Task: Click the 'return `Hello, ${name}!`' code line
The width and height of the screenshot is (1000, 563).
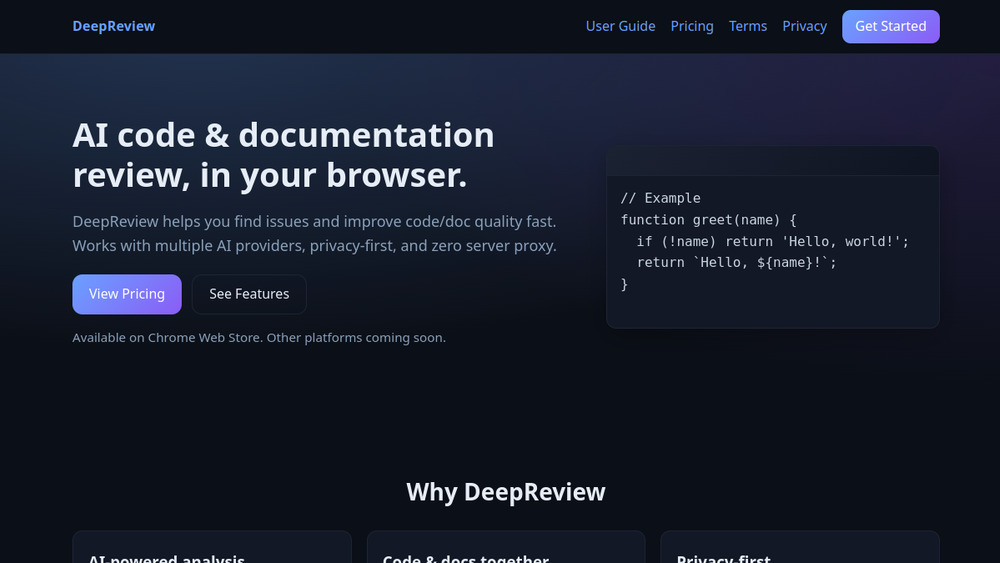Action: (736, 263)
